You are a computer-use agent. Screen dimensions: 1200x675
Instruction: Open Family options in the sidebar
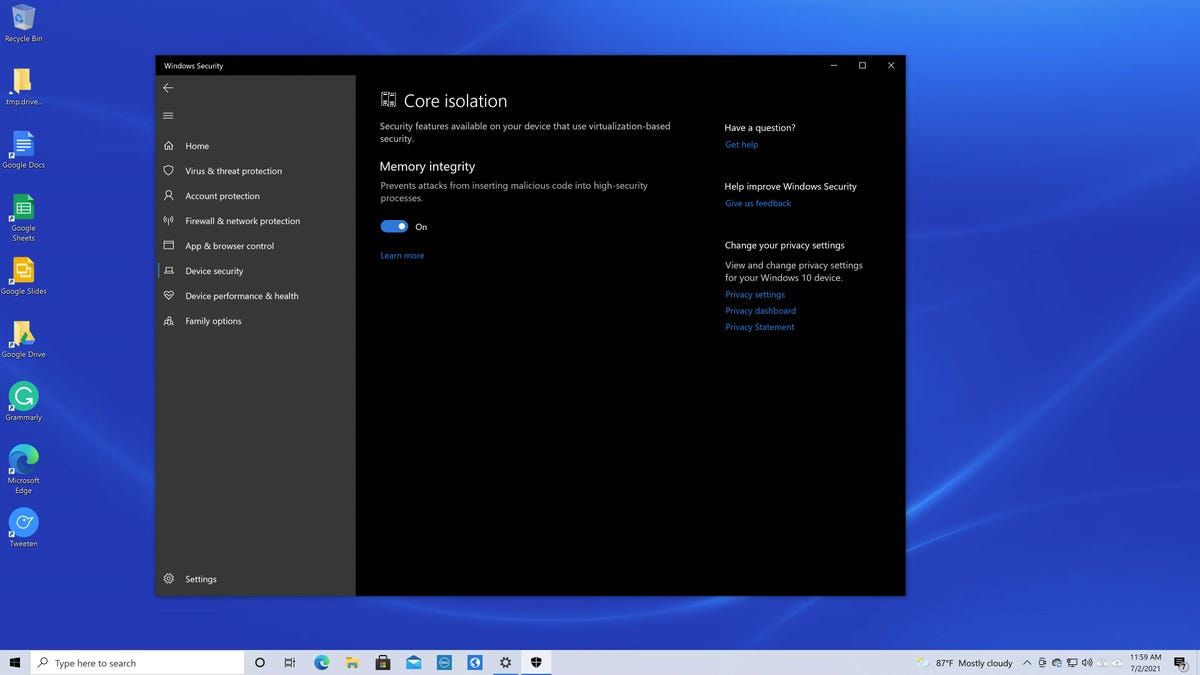[x=213, y=320]
